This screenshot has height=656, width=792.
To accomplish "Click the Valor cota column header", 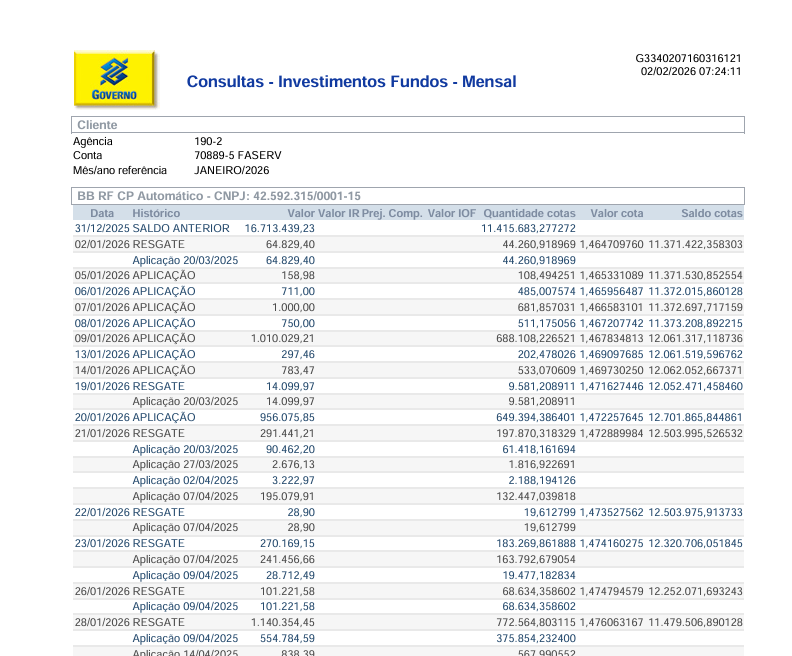I will [x=617, y=213].
